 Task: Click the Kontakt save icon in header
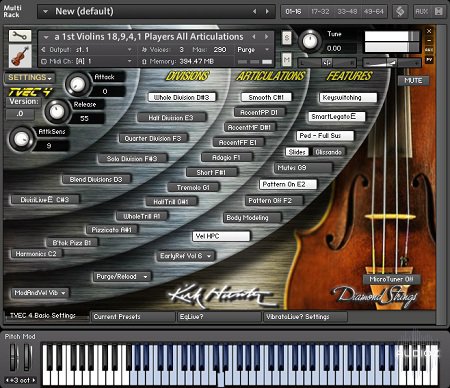tap(439, 12)
